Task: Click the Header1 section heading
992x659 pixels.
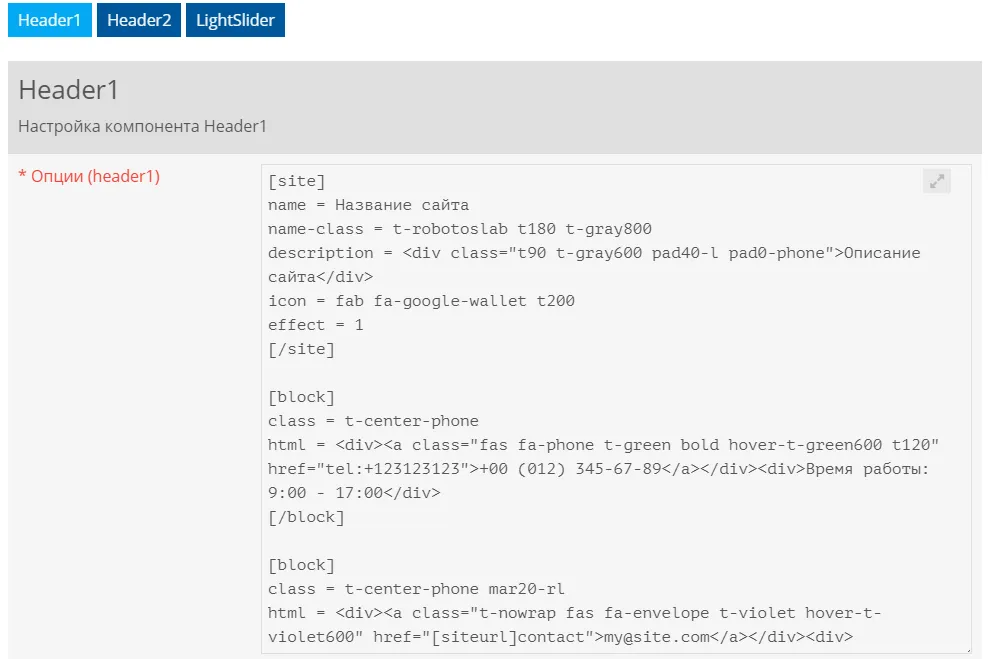Action: pos(69,90)
